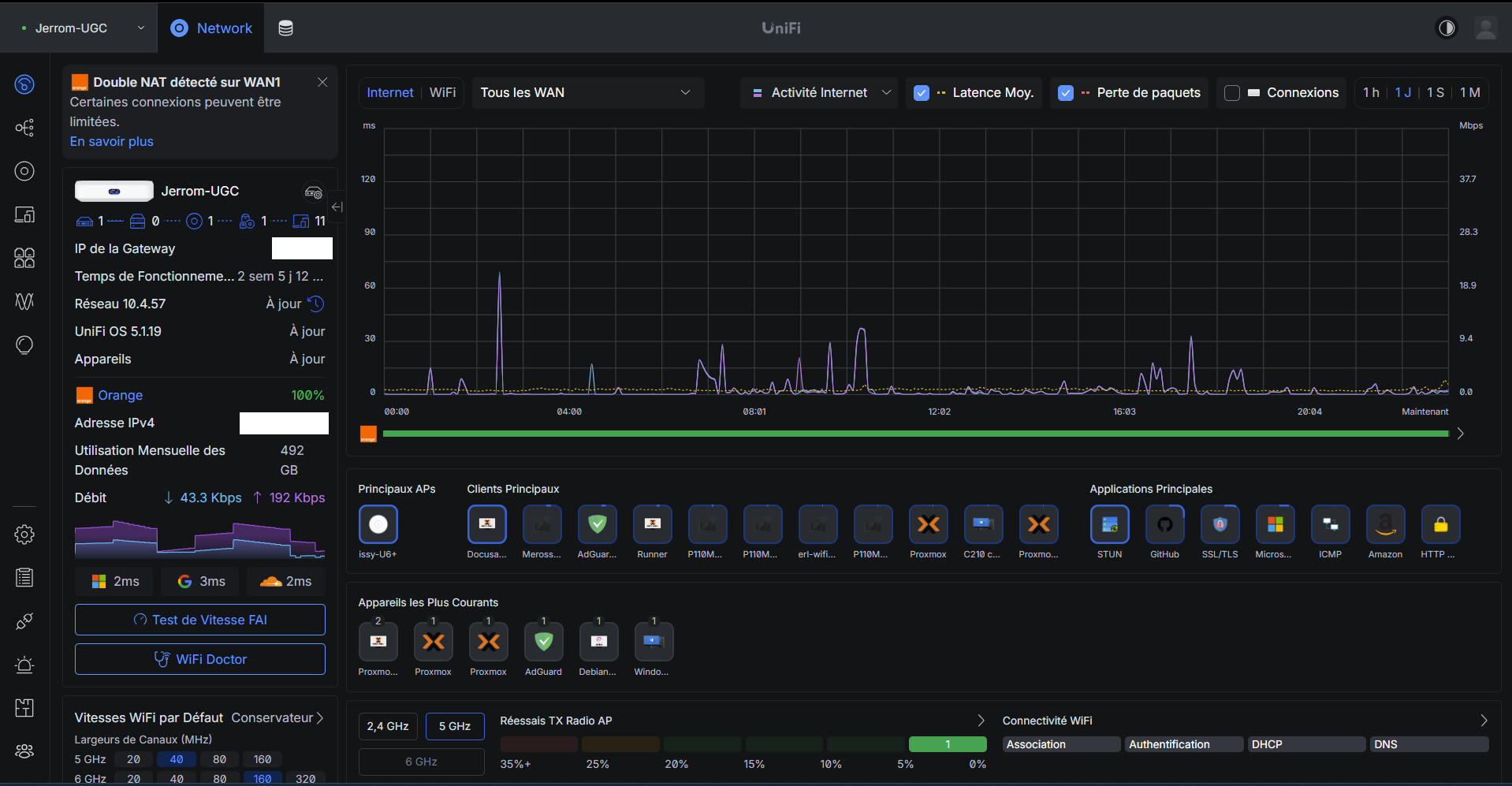Switch to the 2,4 GHz band tab
The height and width of the screenshot is (786, 1512).
pyautogui.click(x=388, y=726)
